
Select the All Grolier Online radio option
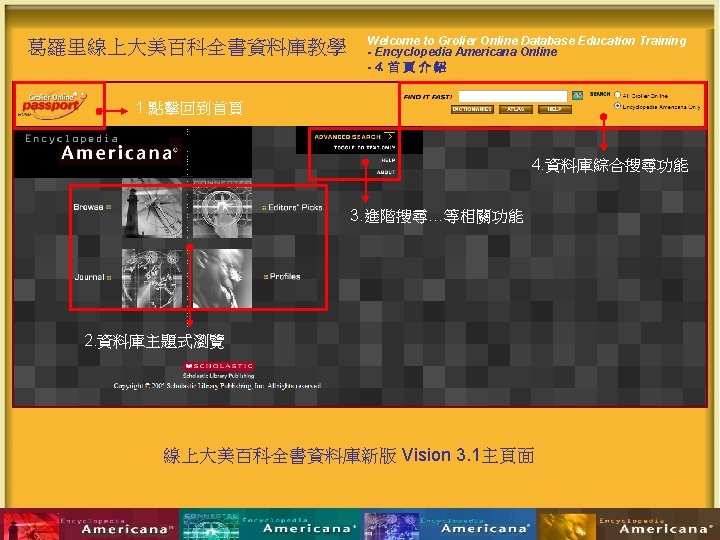(618, 95)
